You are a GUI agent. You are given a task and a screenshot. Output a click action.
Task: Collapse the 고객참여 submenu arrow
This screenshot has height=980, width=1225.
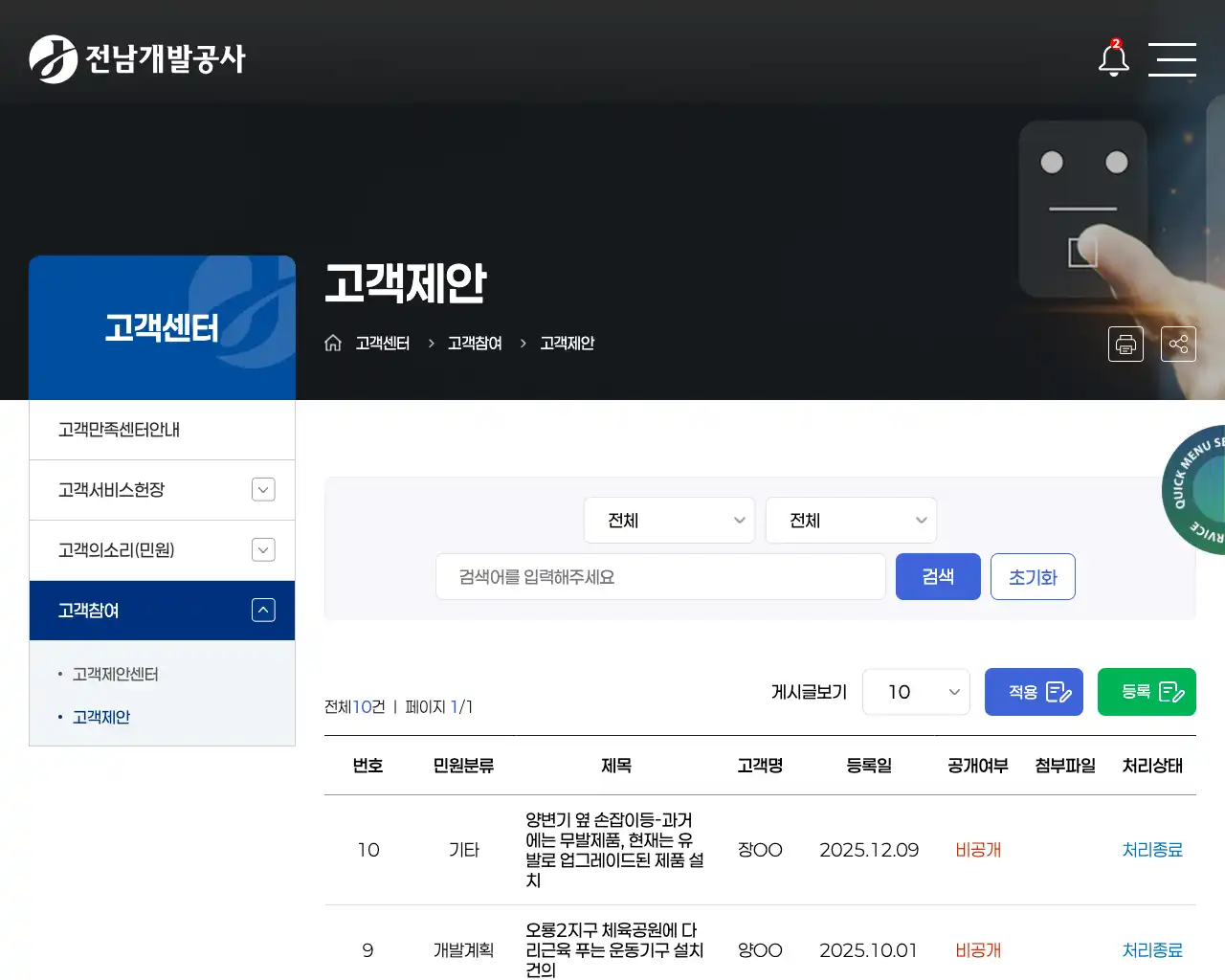pos(263,610)
